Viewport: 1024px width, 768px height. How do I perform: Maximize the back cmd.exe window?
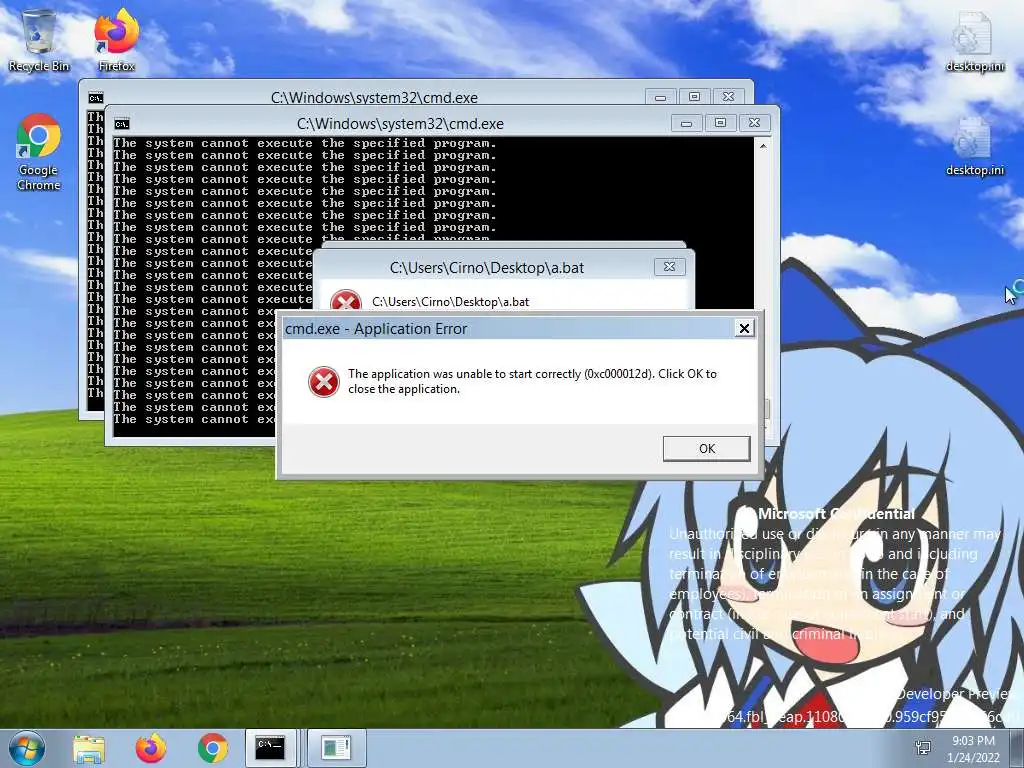(694, 97)
